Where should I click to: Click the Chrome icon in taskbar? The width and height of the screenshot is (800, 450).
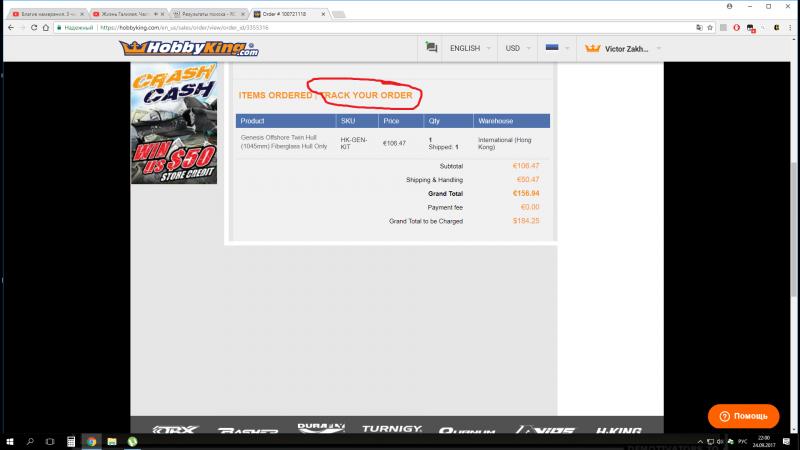tap(91, 441)
